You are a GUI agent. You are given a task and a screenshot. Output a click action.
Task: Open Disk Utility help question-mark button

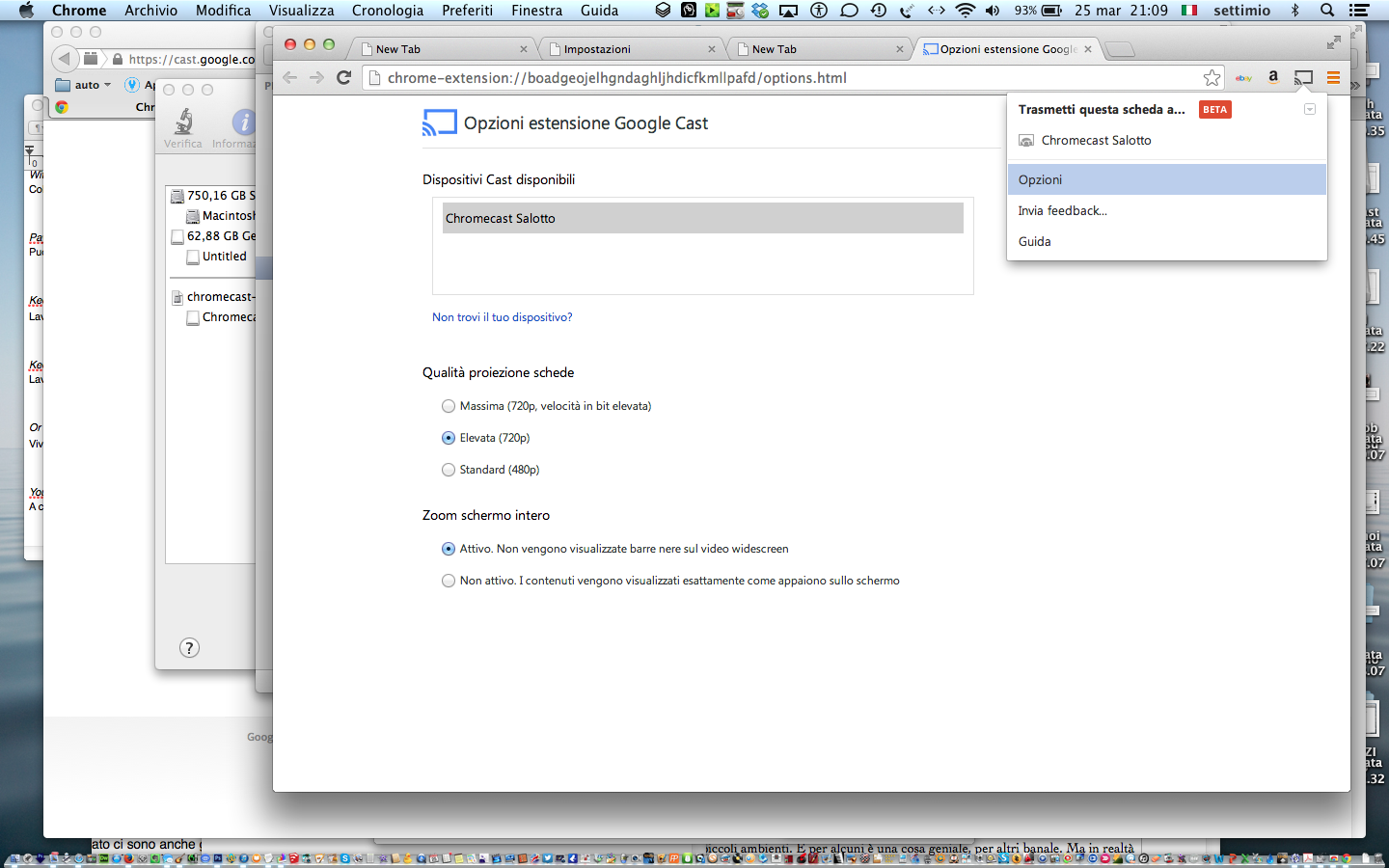point(189,648)
